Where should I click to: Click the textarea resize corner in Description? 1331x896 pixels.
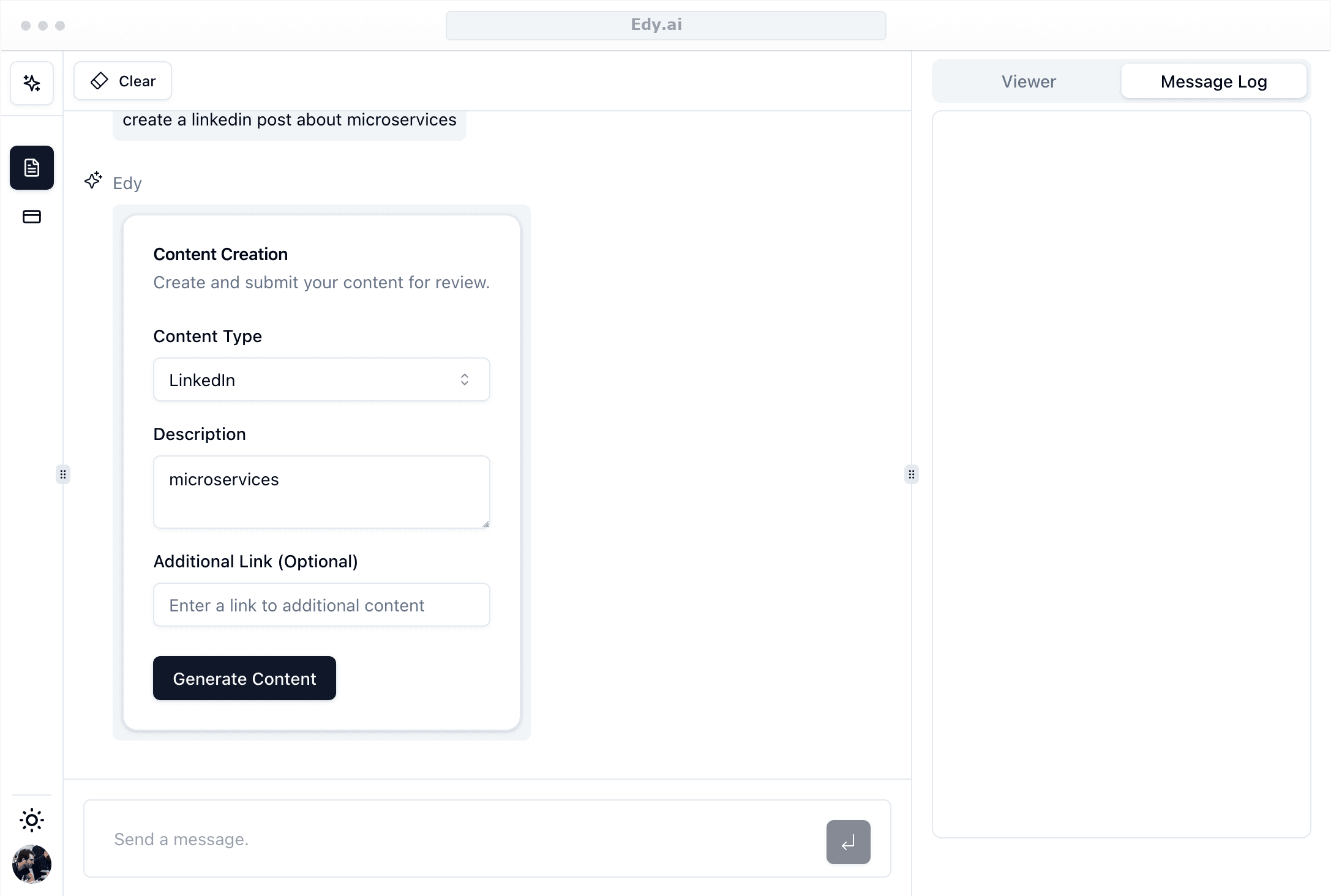tap(485, 523)
